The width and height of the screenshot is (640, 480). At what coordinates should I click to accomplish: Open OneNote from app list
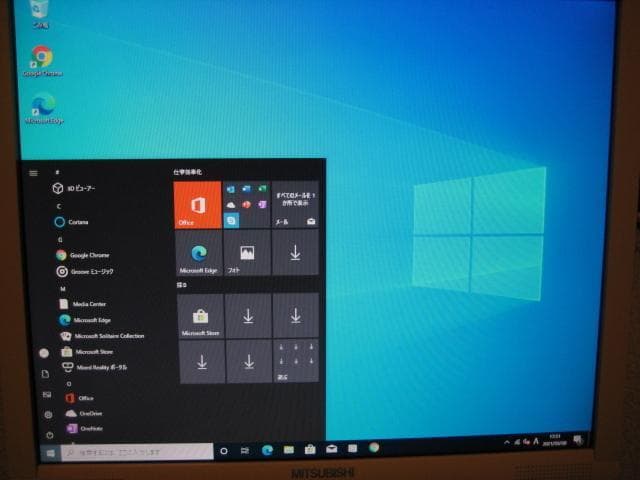[x=84, y=429]
